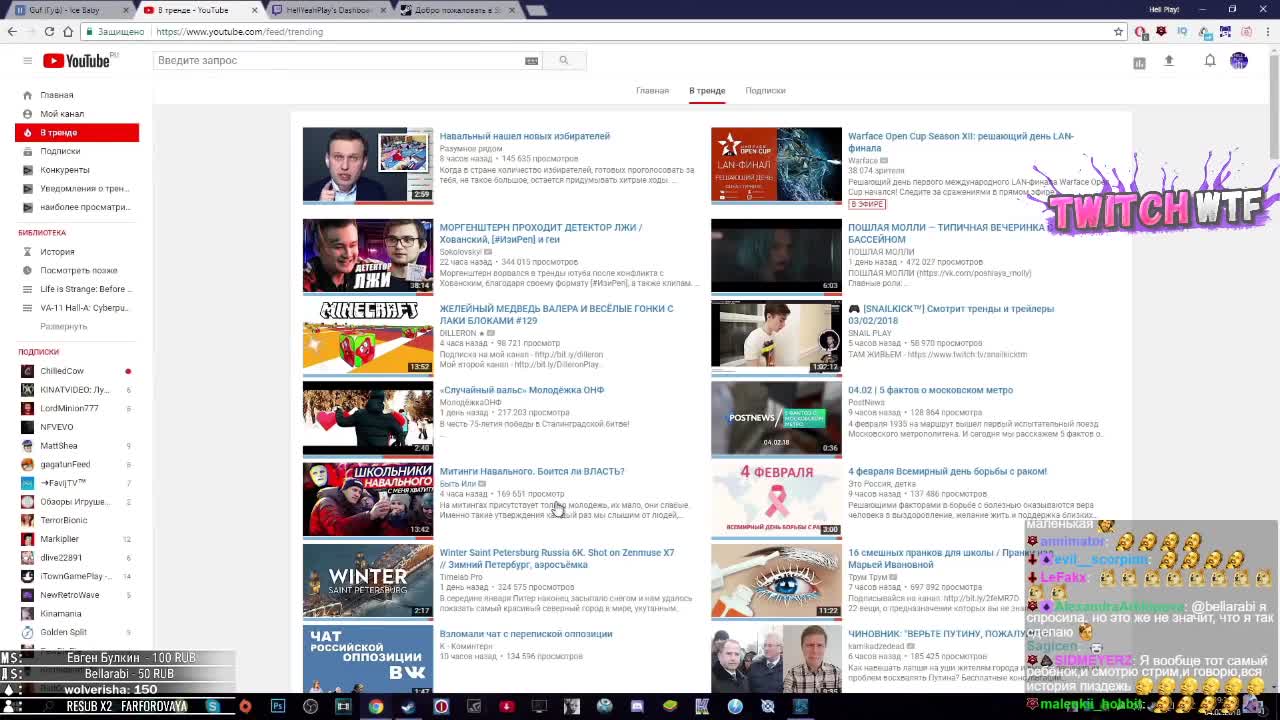The image size is (1280, 720).
Task: Open the YouTube hamburger guide menu
Action: [x=27, y=61]
